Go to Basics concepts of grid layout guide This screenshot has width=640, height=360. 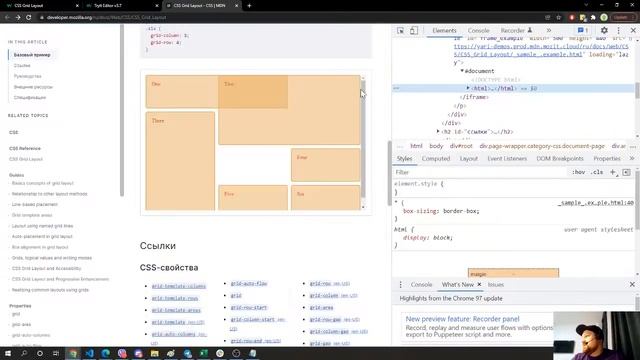click(x=42, y=183)
